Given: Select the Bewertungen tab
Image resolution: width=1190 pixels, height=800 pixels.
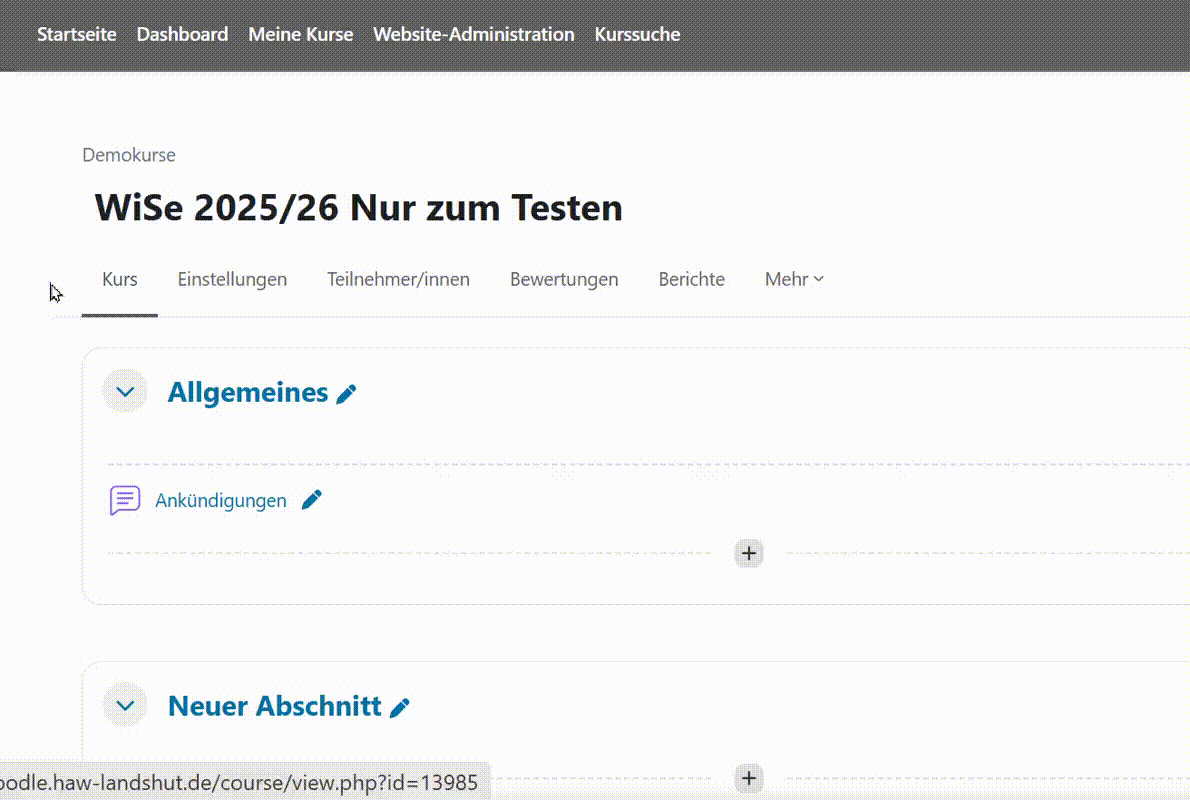Looking at the screenshot, I should pyautogui.click(x=564, y=280).
